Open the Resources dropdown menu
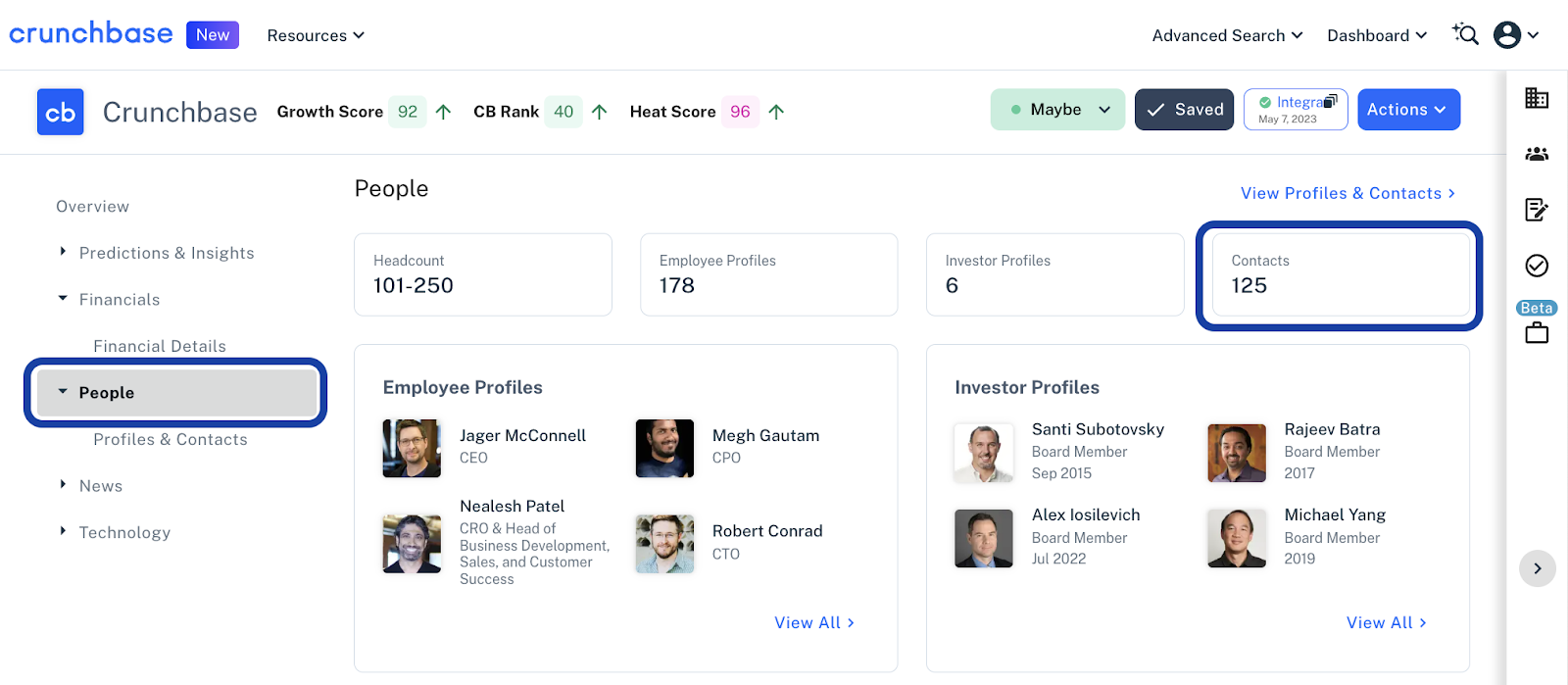1568x685 pixels. pos(316,35)
